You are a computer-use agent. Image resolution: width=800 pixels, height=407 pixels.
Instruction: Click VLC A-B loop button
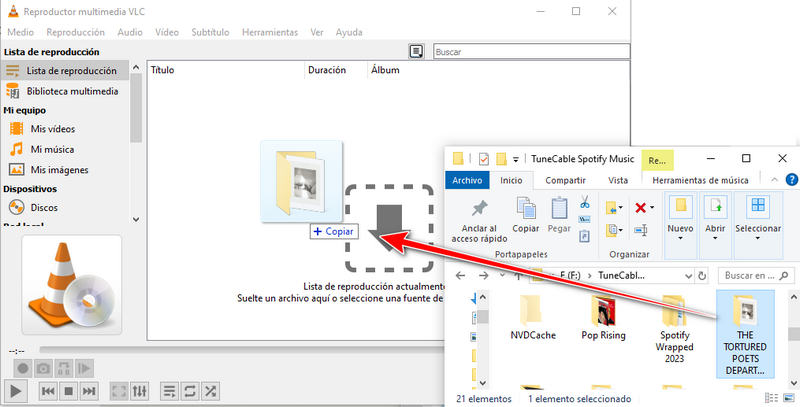pyautogui.click(x=64, y=368)
